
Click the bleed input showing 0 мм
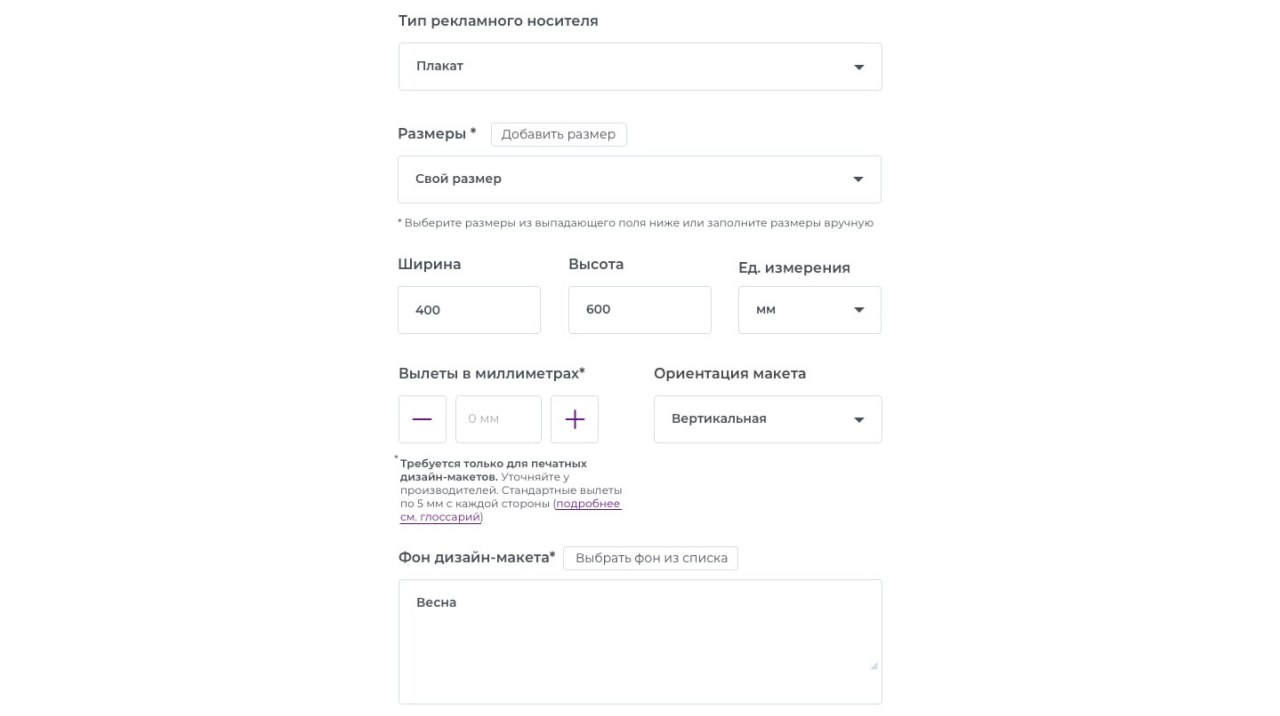pos(498,419)
